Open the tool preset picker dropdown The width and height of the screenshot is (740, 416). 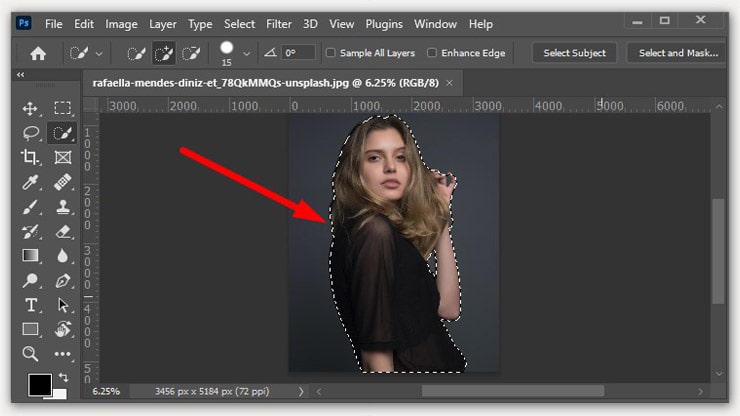point(99,54)
